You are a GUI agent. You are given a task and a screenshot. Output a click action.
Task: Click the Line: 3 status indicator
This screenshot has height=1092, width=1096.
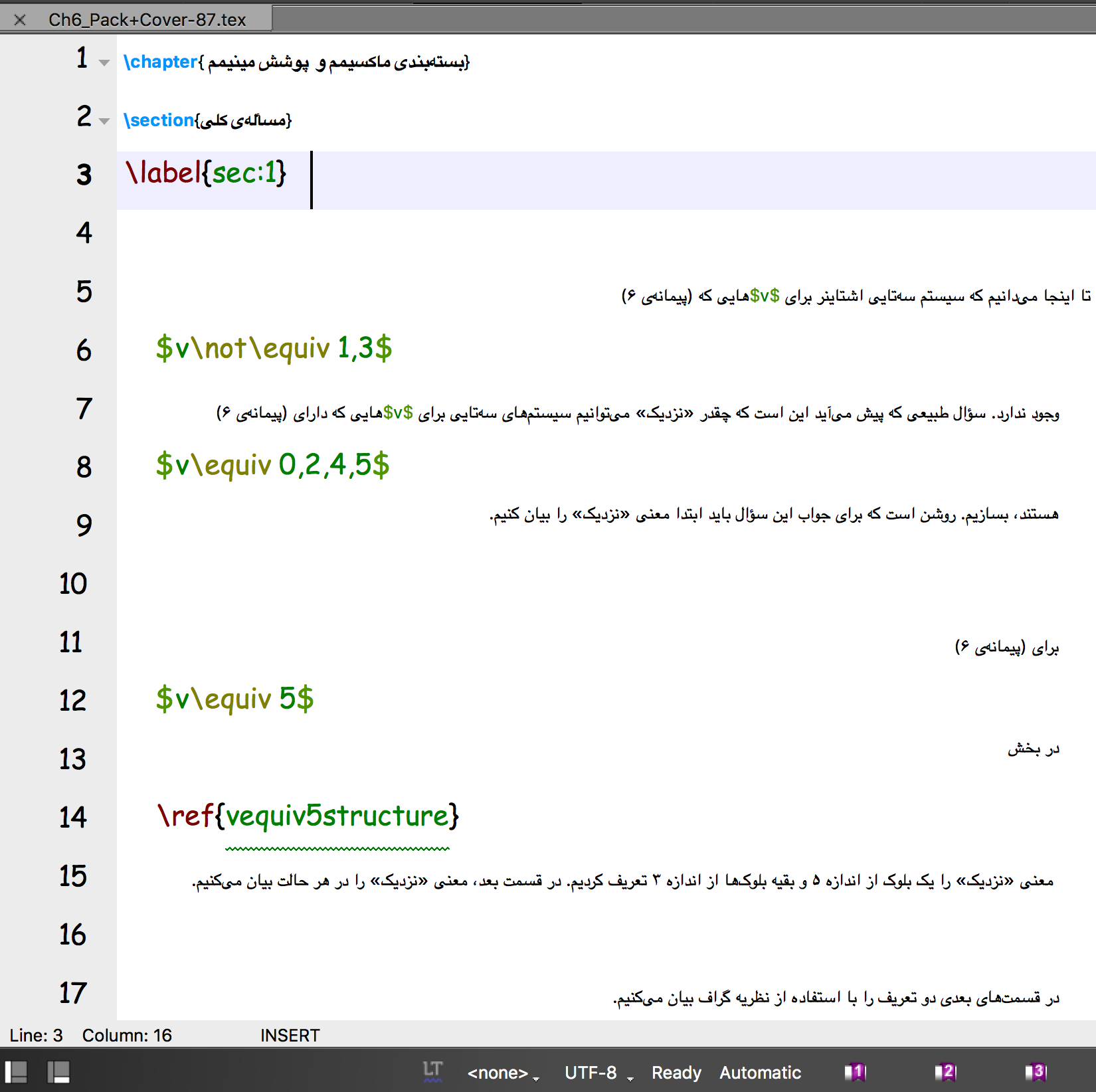pyautogui.click(x=36, y=1036)
